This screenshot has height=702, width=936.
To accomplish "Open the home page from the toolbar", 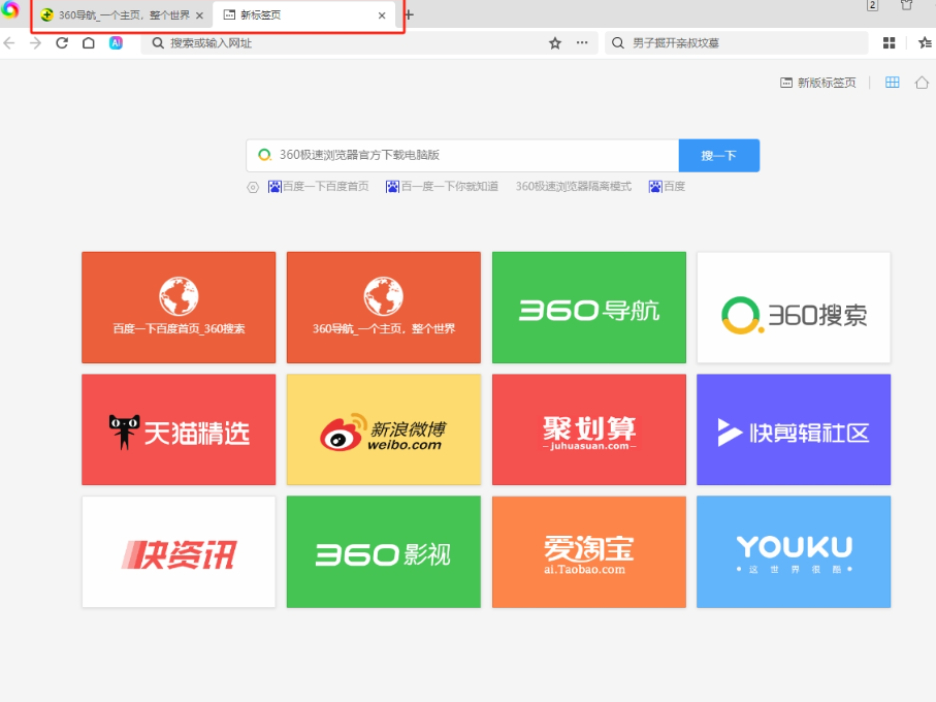I will [88, 43].
